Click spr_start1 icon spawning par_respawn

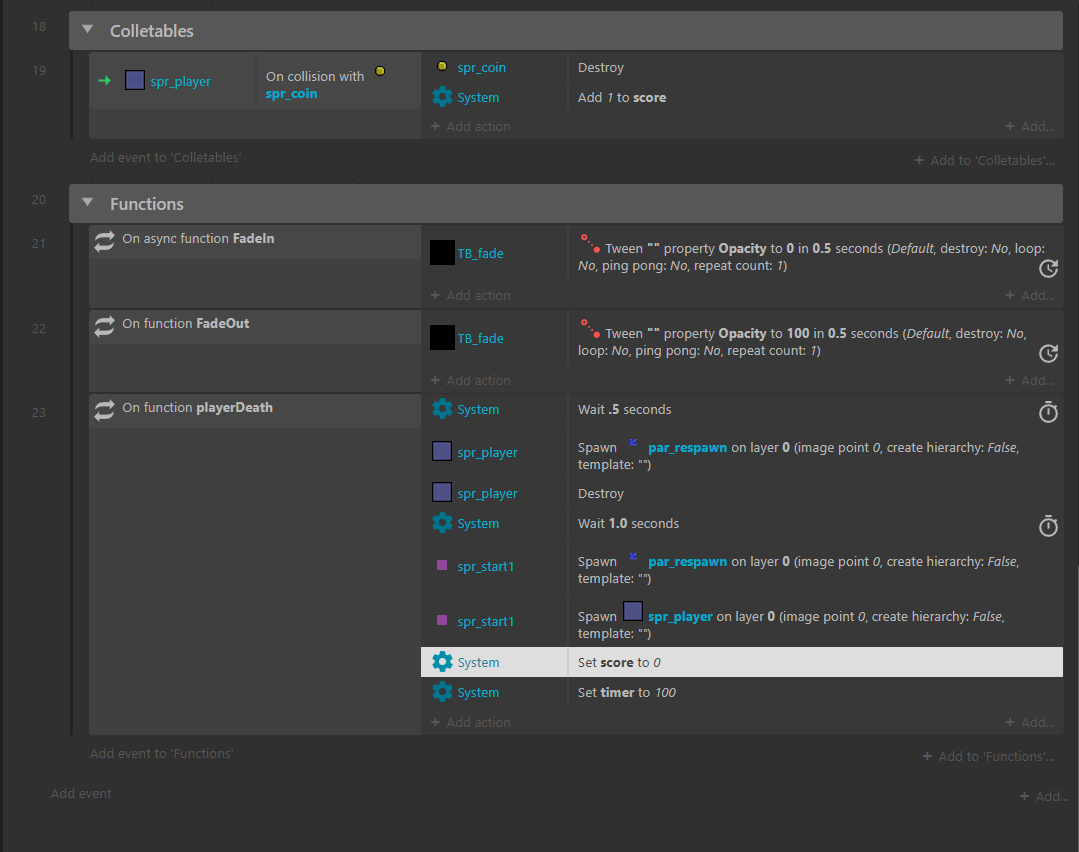442,565
